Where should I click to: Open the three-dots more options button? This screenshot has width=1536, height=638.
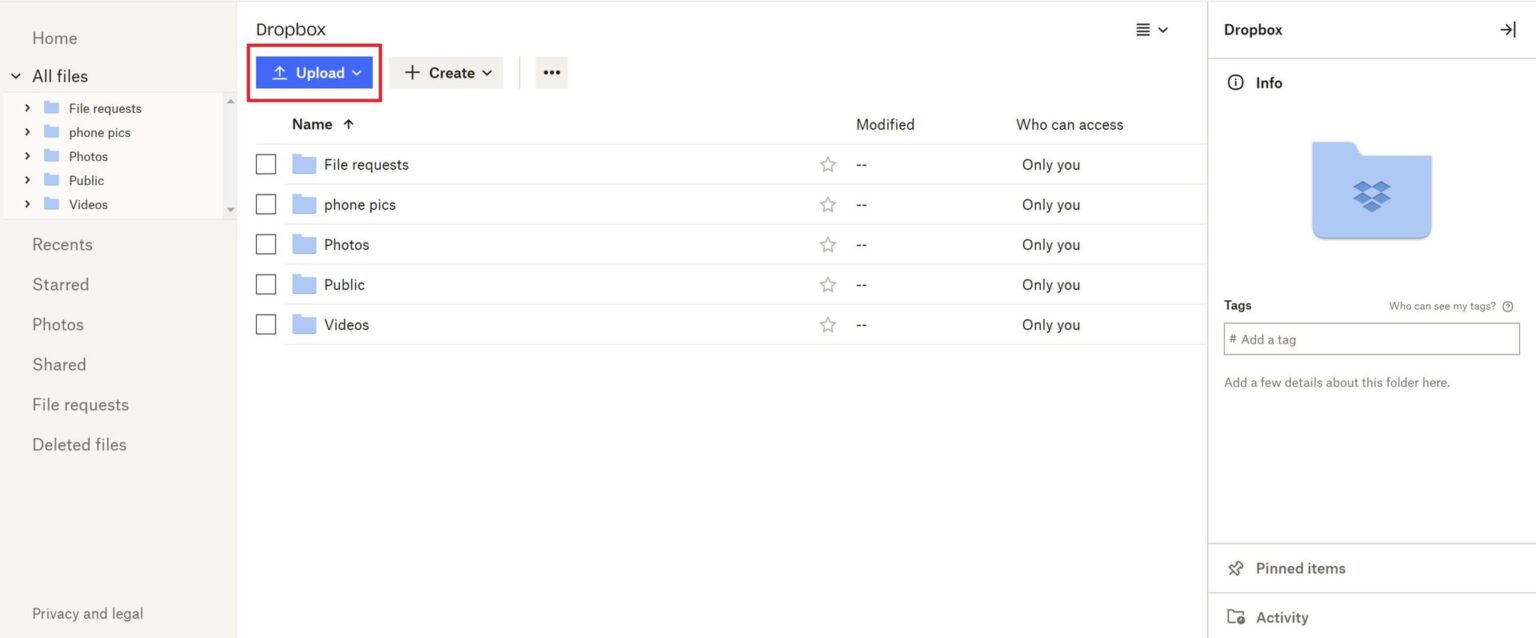551,73
